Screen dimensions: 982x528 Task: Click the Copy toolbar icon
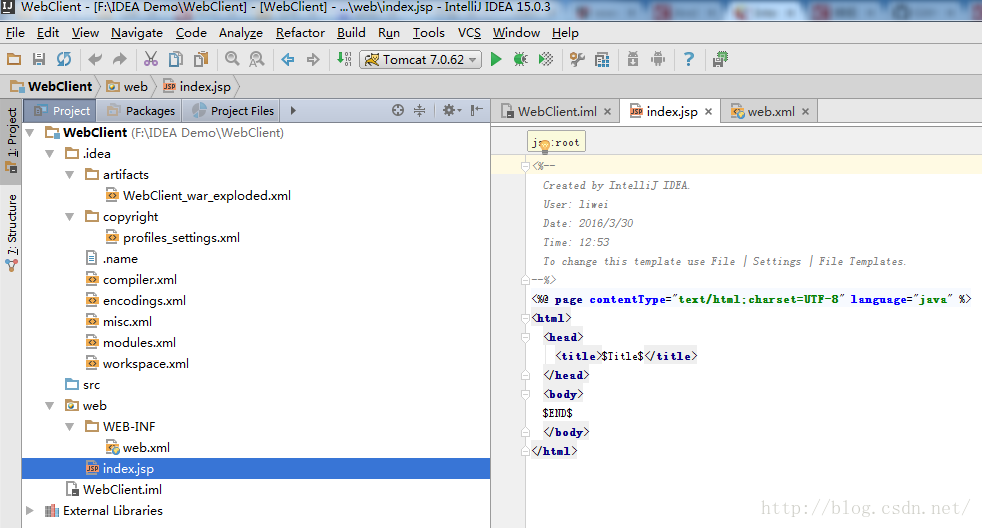tap(176, 60)
